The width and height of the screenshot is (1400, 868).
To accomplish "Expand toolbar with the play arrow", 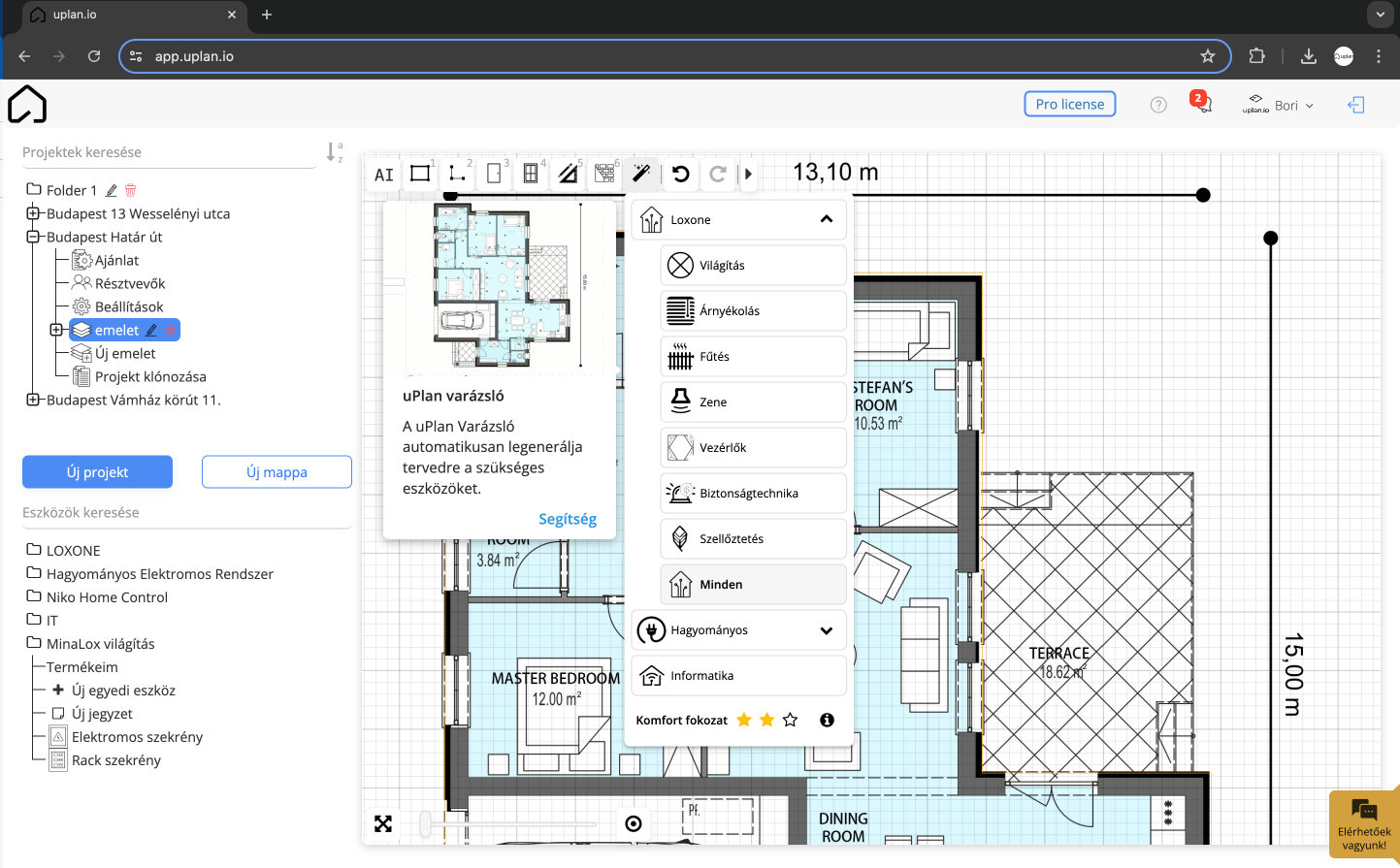I will point(748,175).
